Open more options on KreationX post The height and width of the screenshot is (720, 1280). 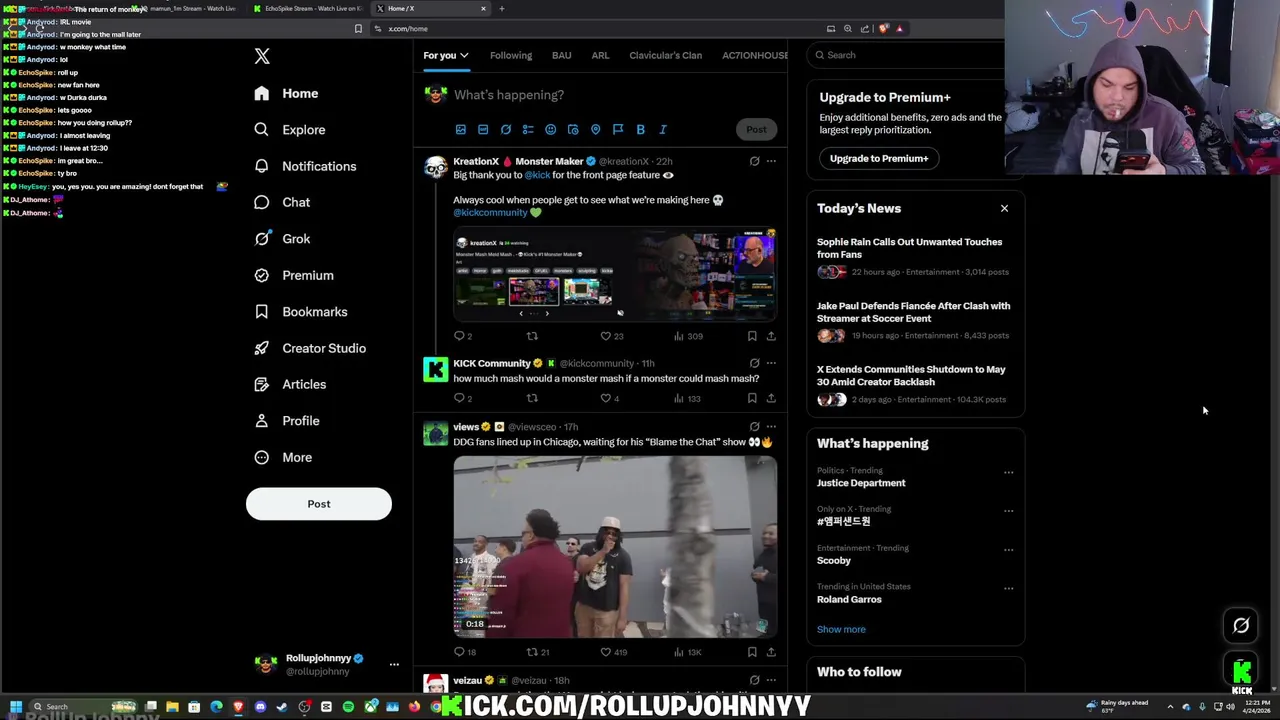[x=771, y=161]
